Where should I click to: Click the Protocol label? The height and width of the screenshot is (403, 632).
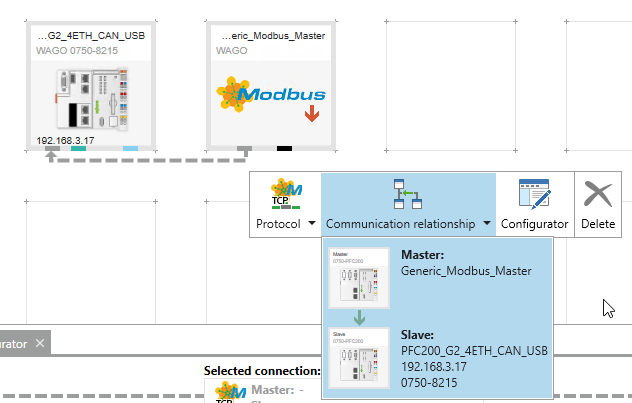pyautogui.click(x=278, y=224)
